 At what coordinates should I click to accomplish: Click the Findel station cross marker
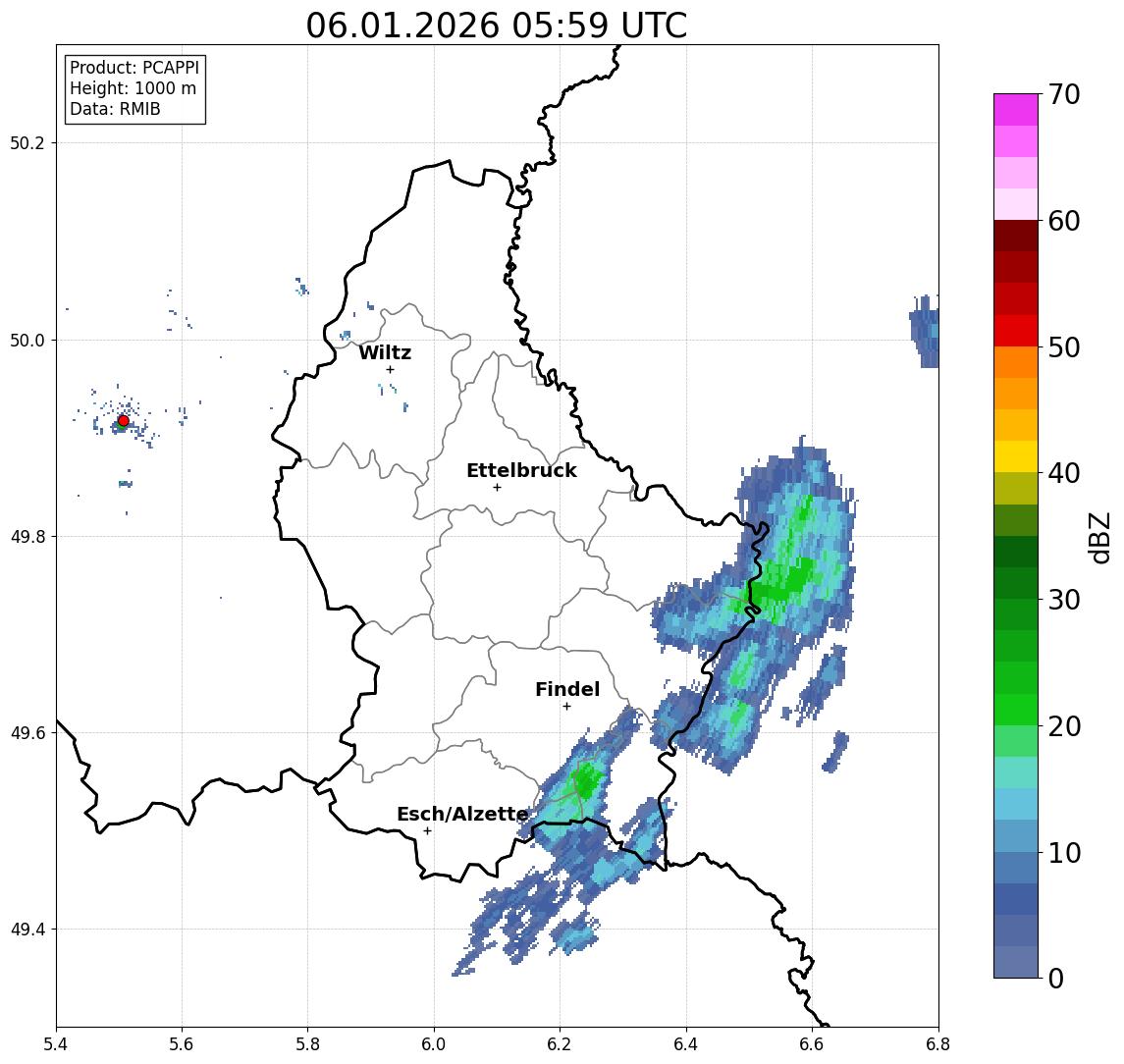coord(566,707)
